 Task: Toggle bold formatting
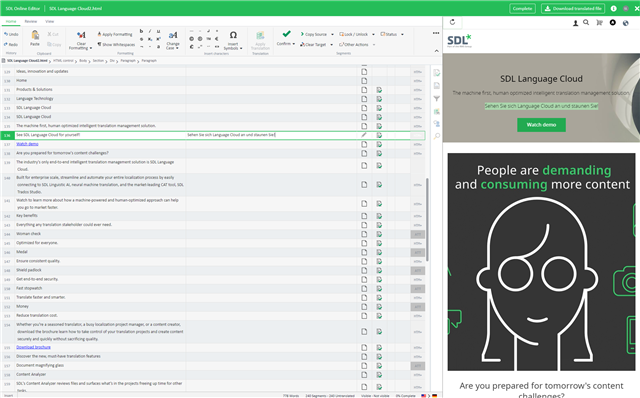141,31
